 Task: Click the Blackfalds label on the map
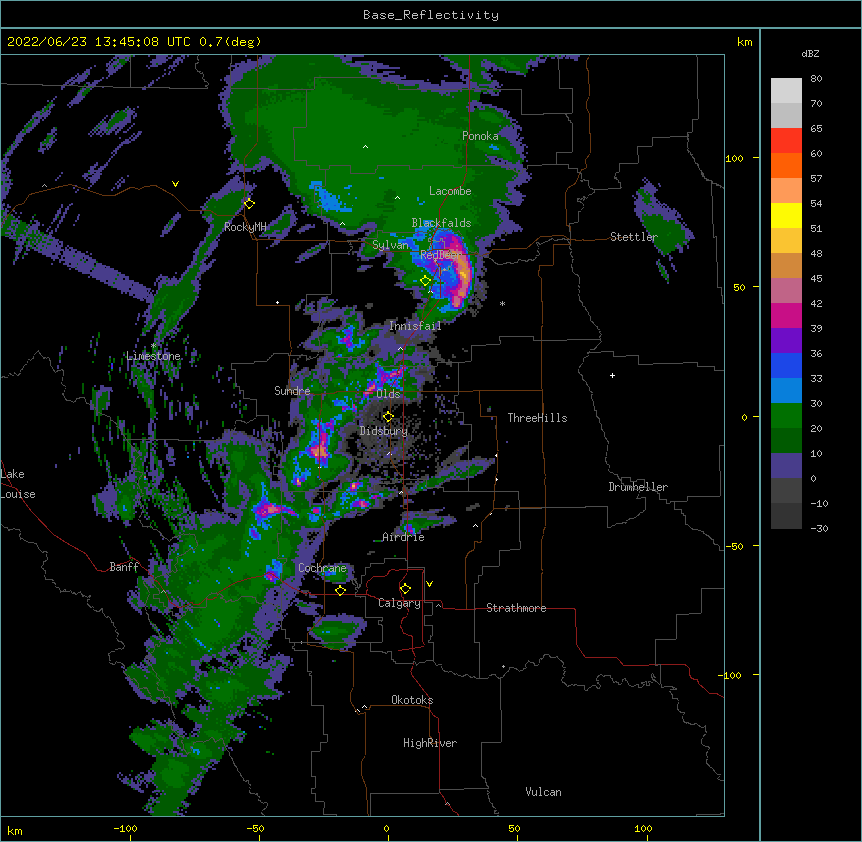point(441,223)
